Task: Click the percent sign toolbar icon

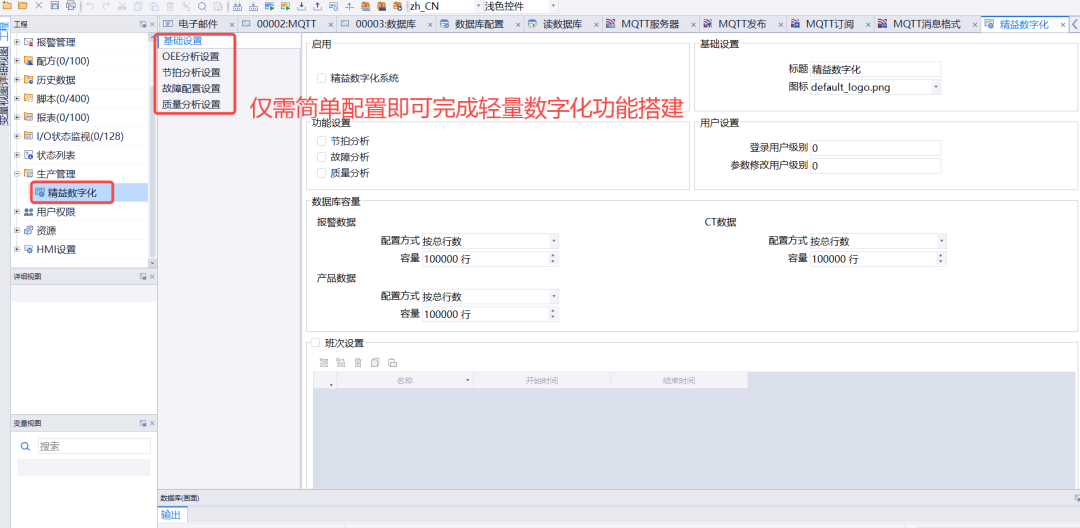Action: click(x=186, y=6)
